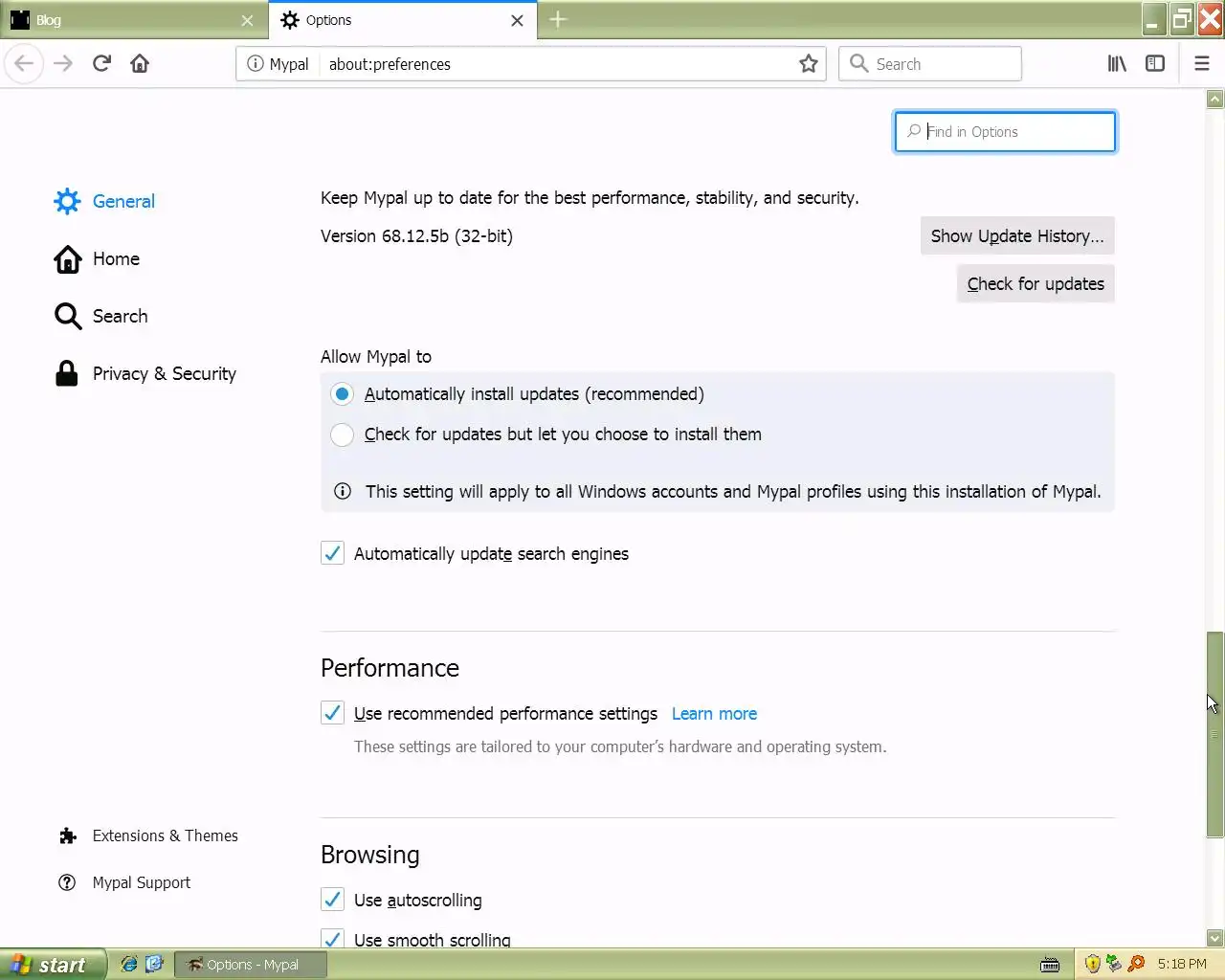Open Mypal Support link
This screenshot has height=980, width=1225.
point(124,883)
